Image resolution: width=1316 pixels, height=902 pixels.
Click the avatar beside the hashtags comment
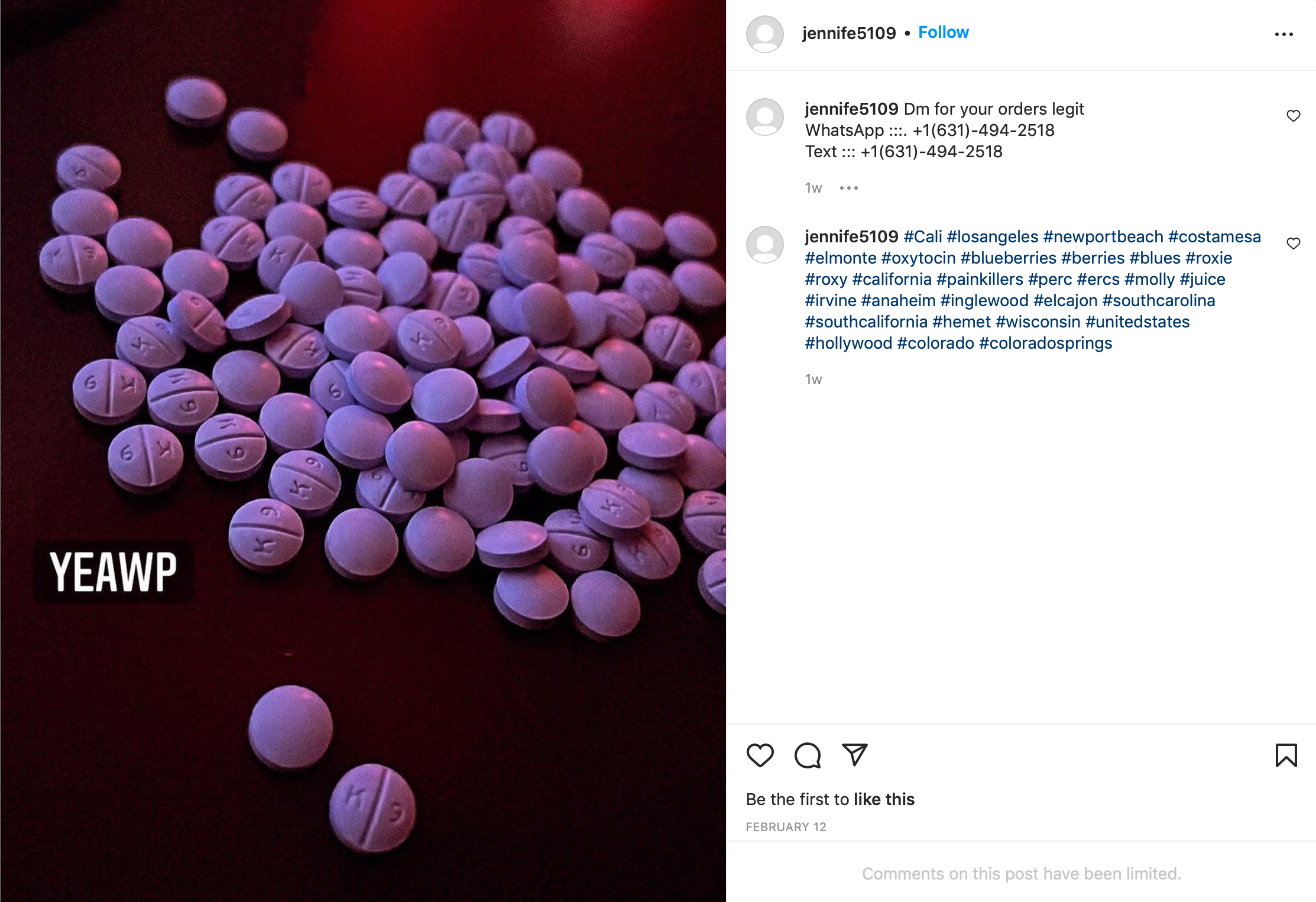pyautogui.click(x=765, y=245)
